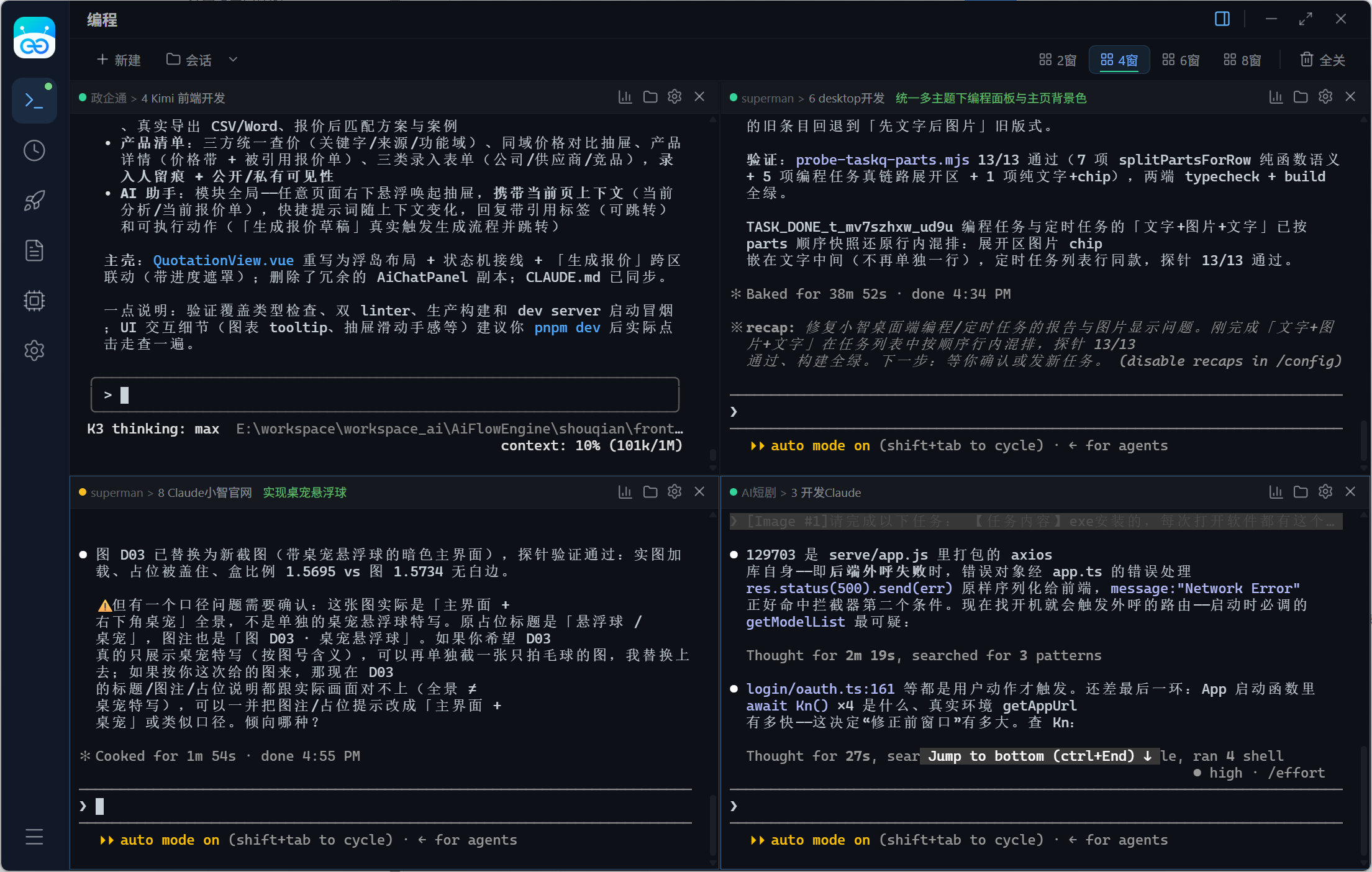Open folder in Kimi 前端开发 pane
The image size is (1372, 872).
pyautogui.click(x=650, y=97)
